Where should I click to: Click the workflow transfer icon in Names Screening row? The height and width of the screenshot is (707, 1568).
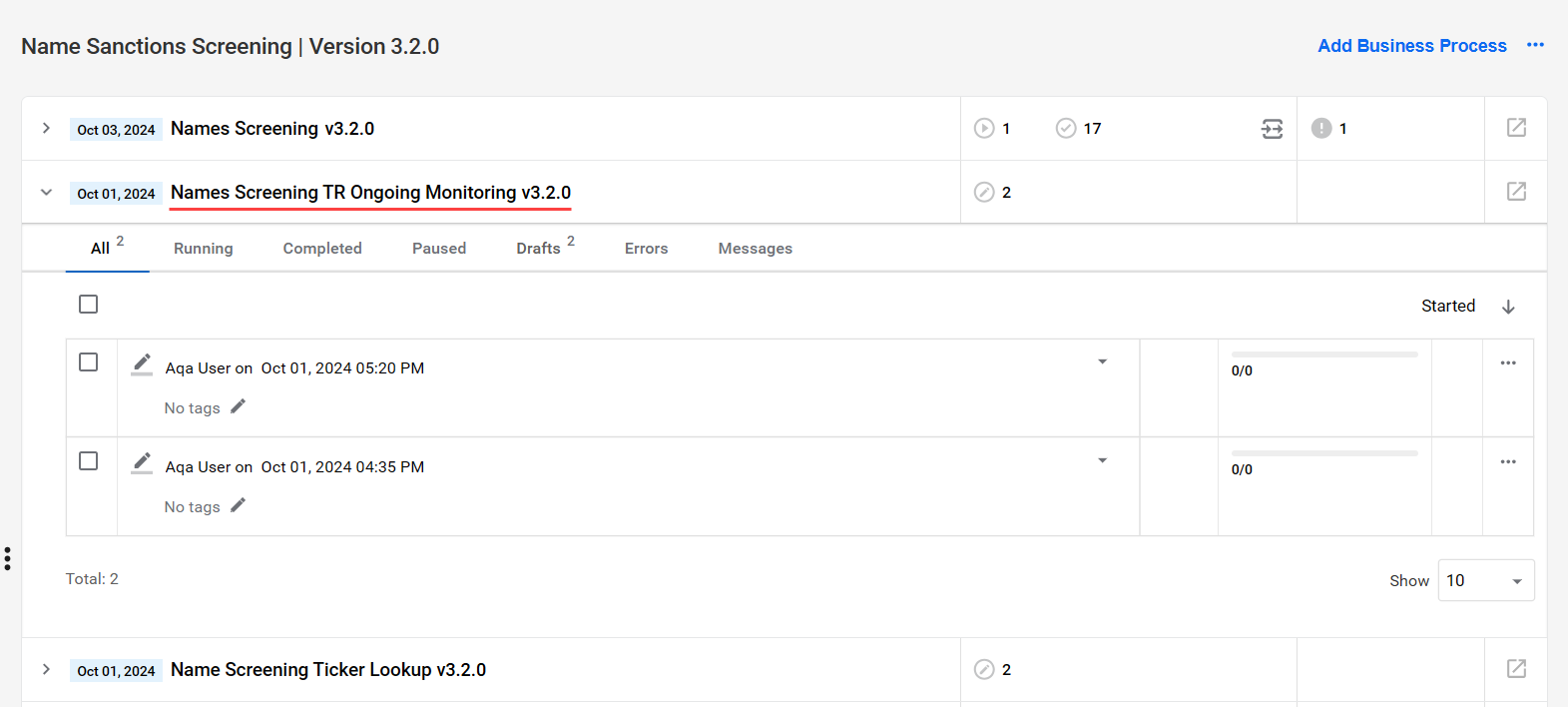point(1272,129)
